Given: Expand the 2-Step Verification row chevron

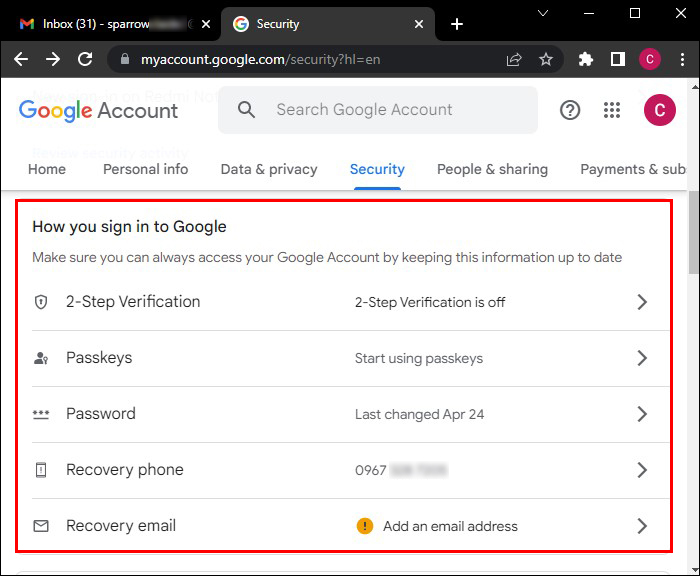Looking at the screenshot, I should (x=643, y=302).
